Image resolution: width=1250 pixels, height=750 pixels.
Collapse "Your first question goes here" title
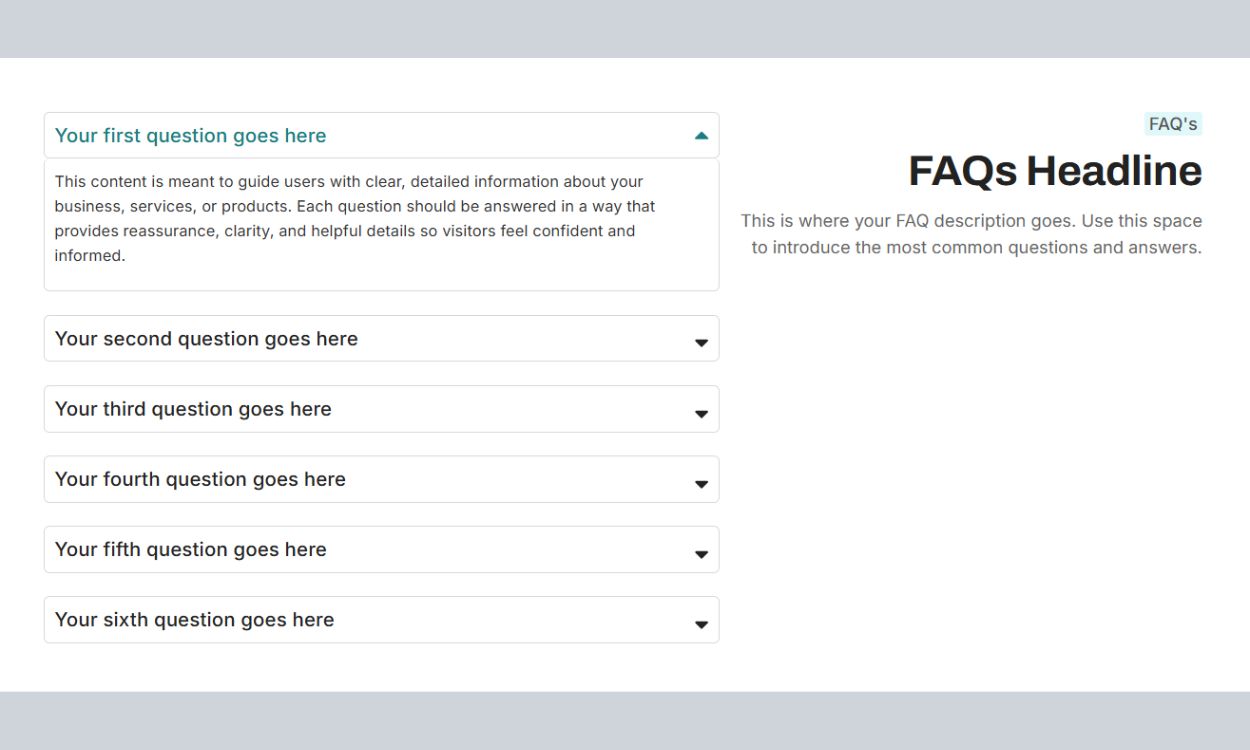pos(190,136)
